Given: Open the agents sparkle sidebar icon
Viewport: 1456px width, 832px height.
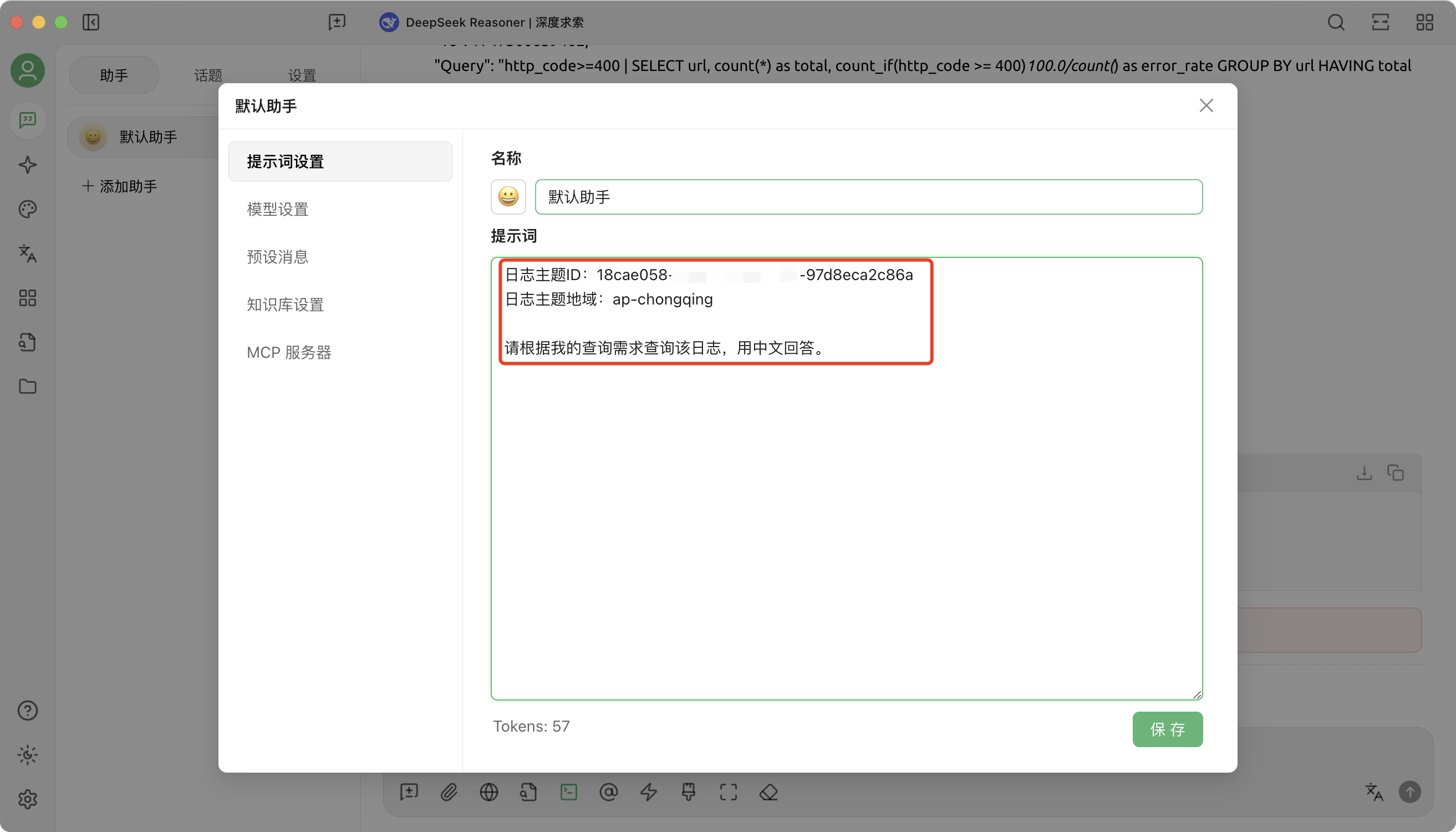Looking at the screenshot, I should 27,165.
